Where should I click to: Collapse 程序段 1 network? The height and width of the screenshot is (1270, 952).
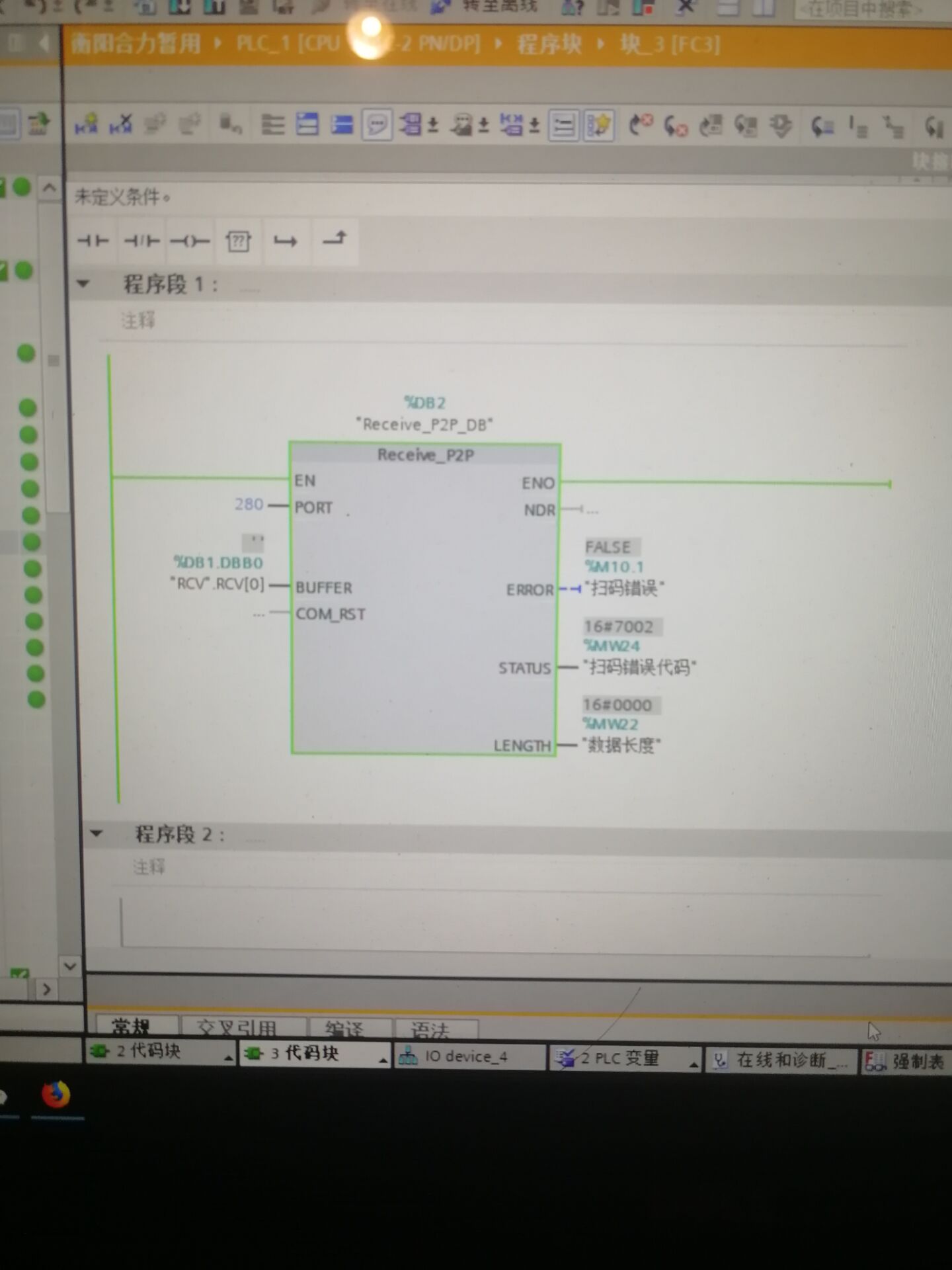(x=83, y=284)
